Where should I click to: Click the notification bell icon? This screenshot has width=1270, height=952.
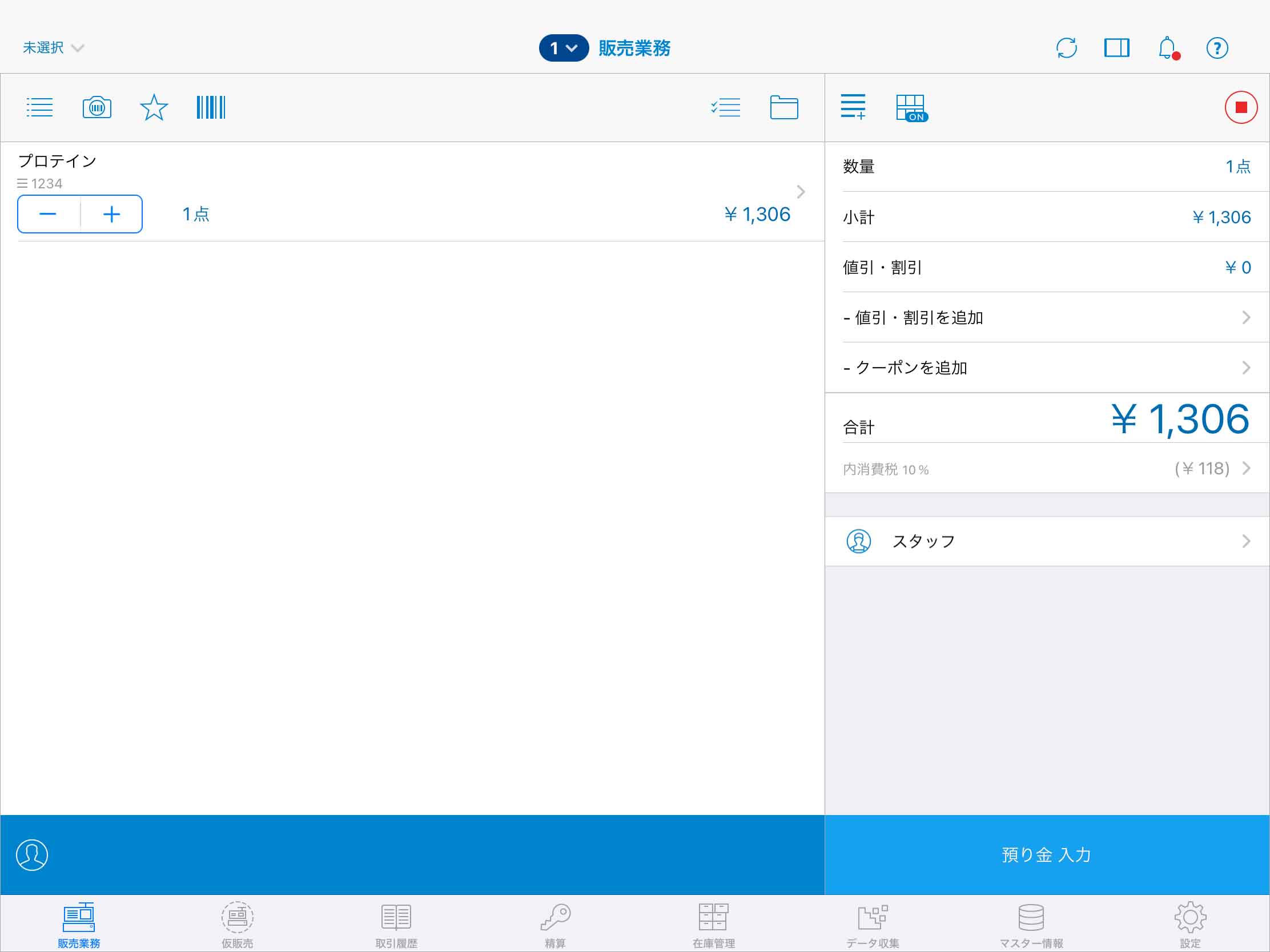pos(1167,48)
